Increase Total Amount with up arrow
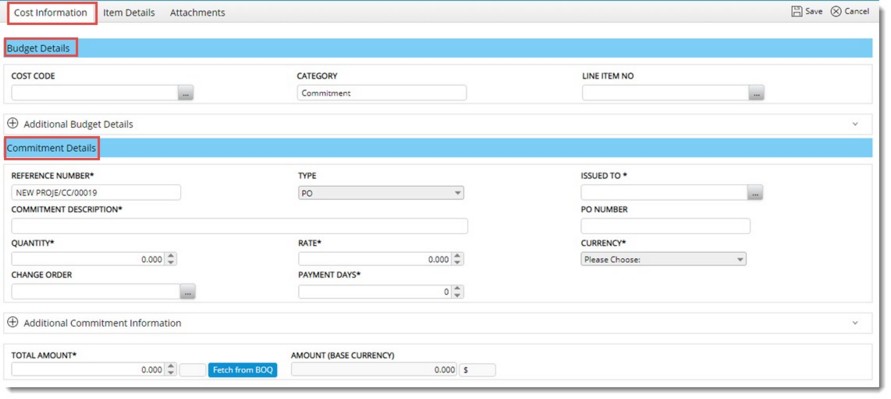This screenshot has width=891, height=399. [171, 367]
